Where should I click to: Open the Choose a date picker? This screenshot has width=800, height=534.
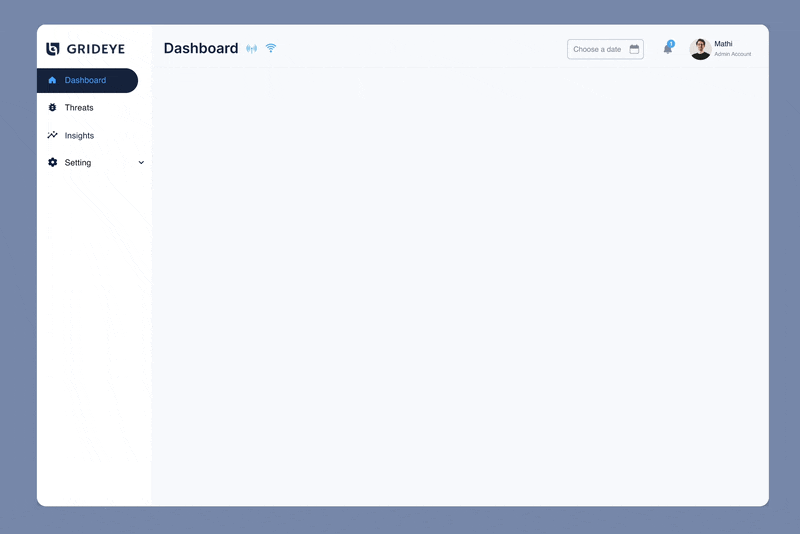click(x=598, y=49)
